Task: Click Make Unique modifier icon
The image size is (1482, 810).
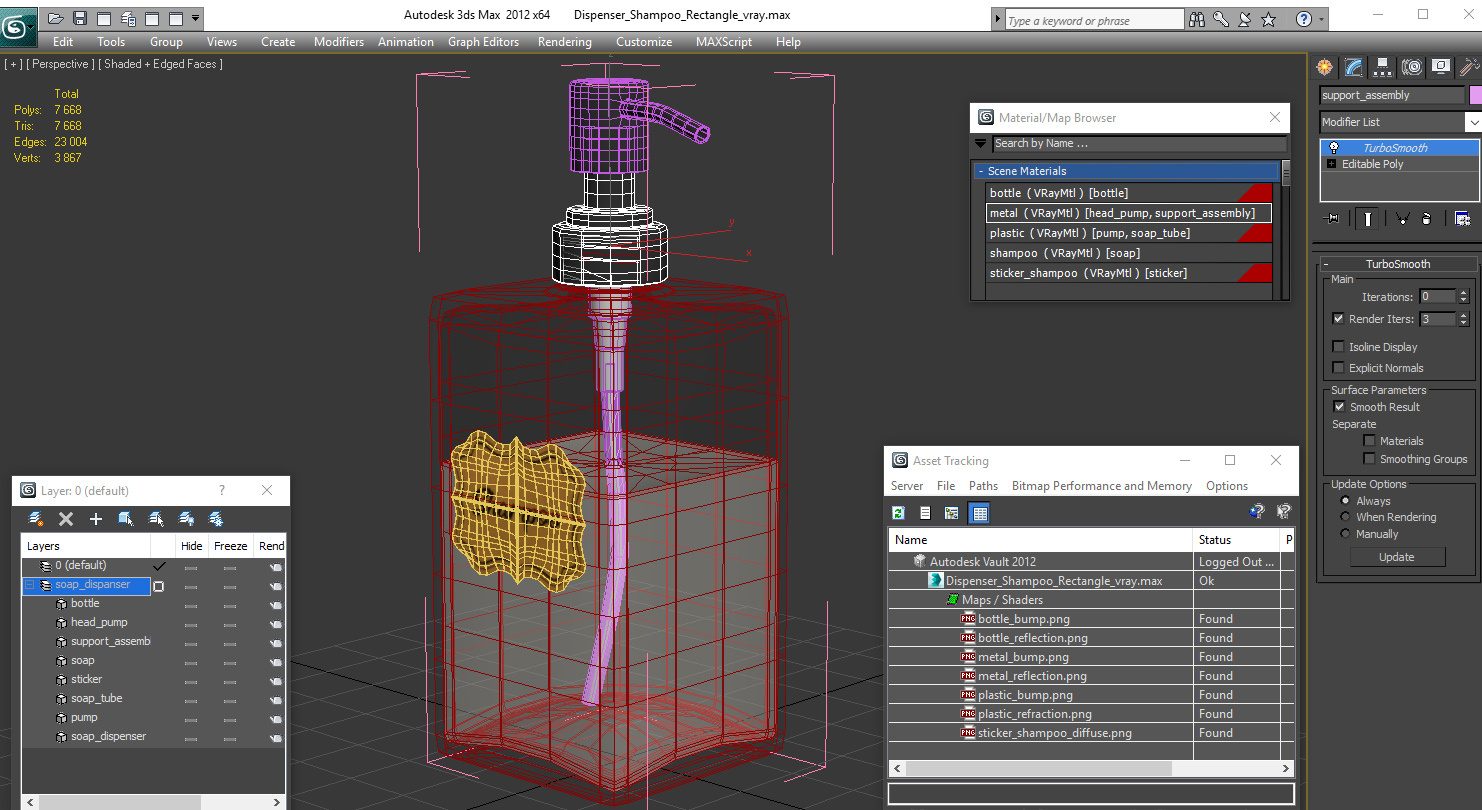Action: pyautogui.click(x=1402, y=218)
